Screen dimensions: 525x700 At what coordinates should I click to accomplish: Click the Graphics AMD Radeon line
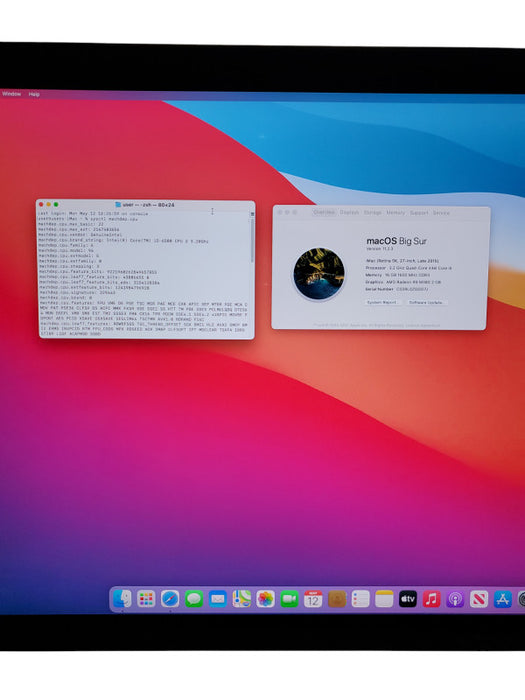[x=403, y=282]
